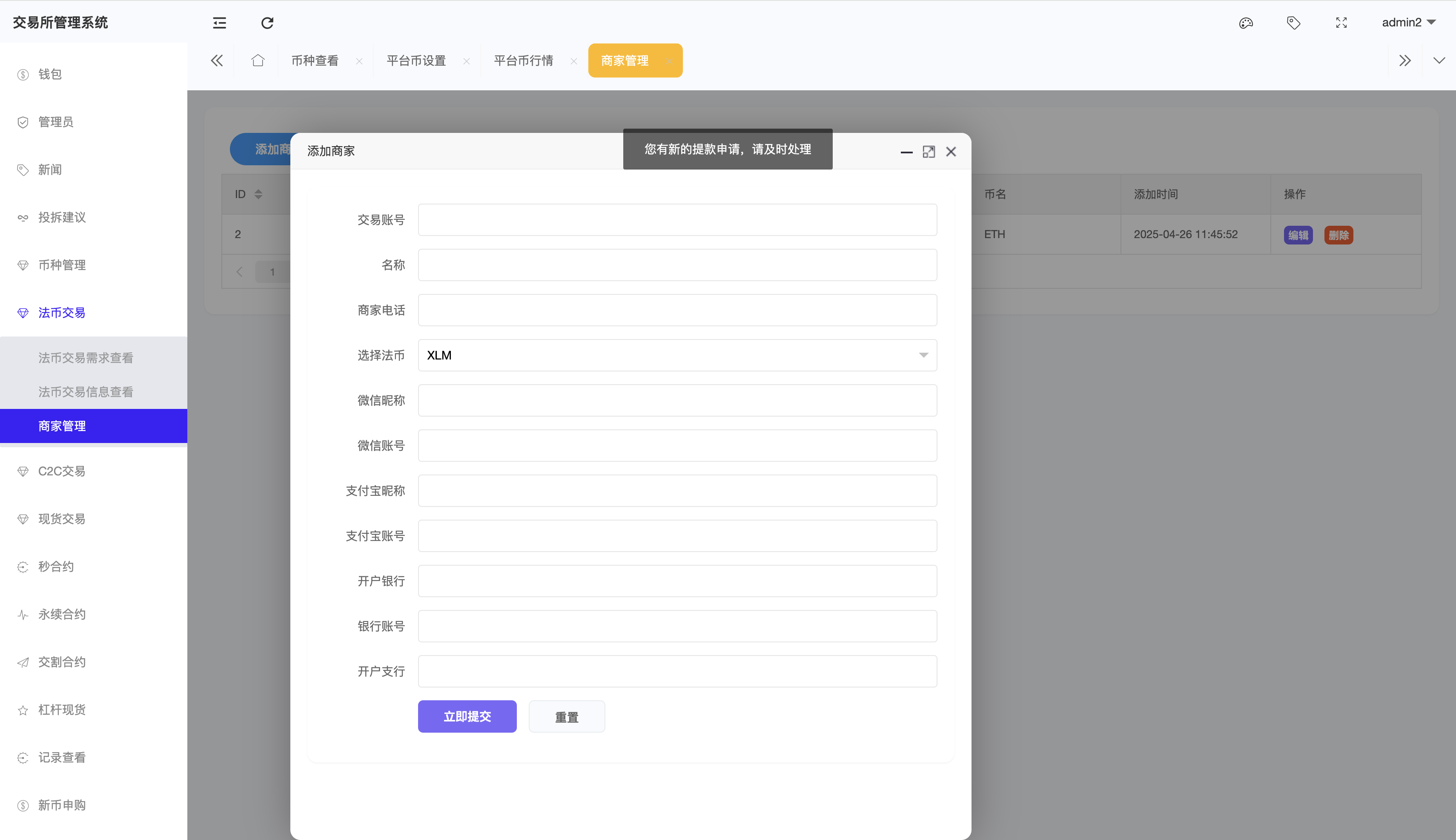
Task: Click the 永续合约 pulse icon
Action: 23,615
